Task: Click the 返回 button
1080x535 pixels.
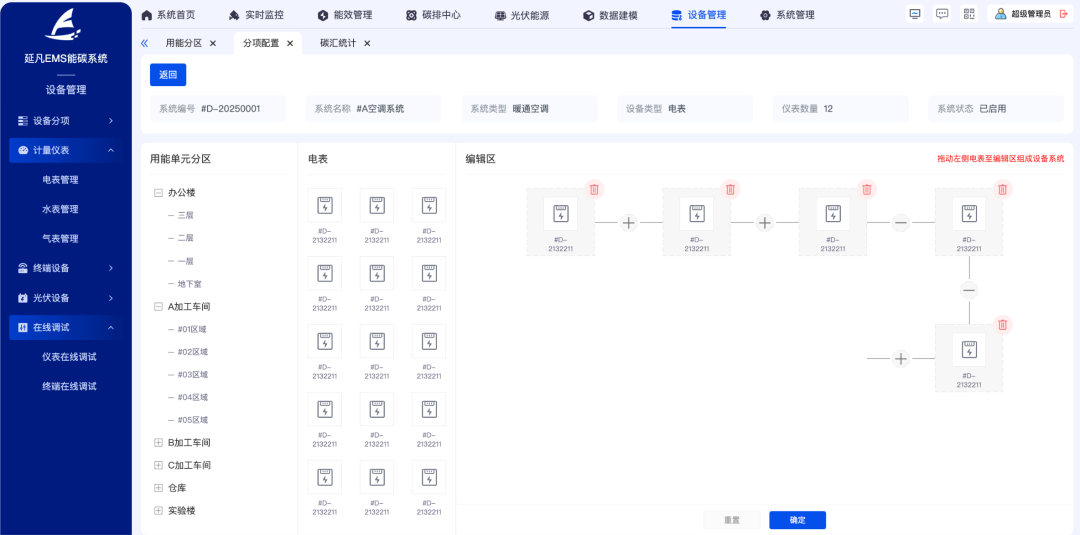Action: coord(168,75)
